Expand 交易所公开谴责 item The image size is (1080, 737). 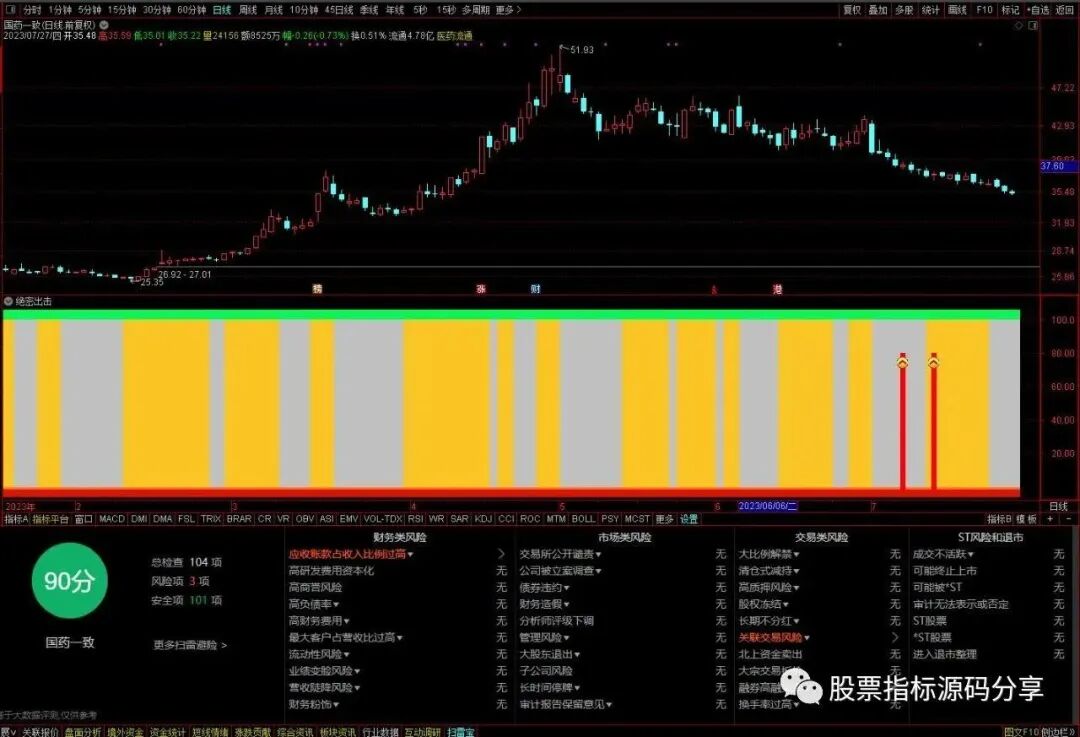pos(561,554)
